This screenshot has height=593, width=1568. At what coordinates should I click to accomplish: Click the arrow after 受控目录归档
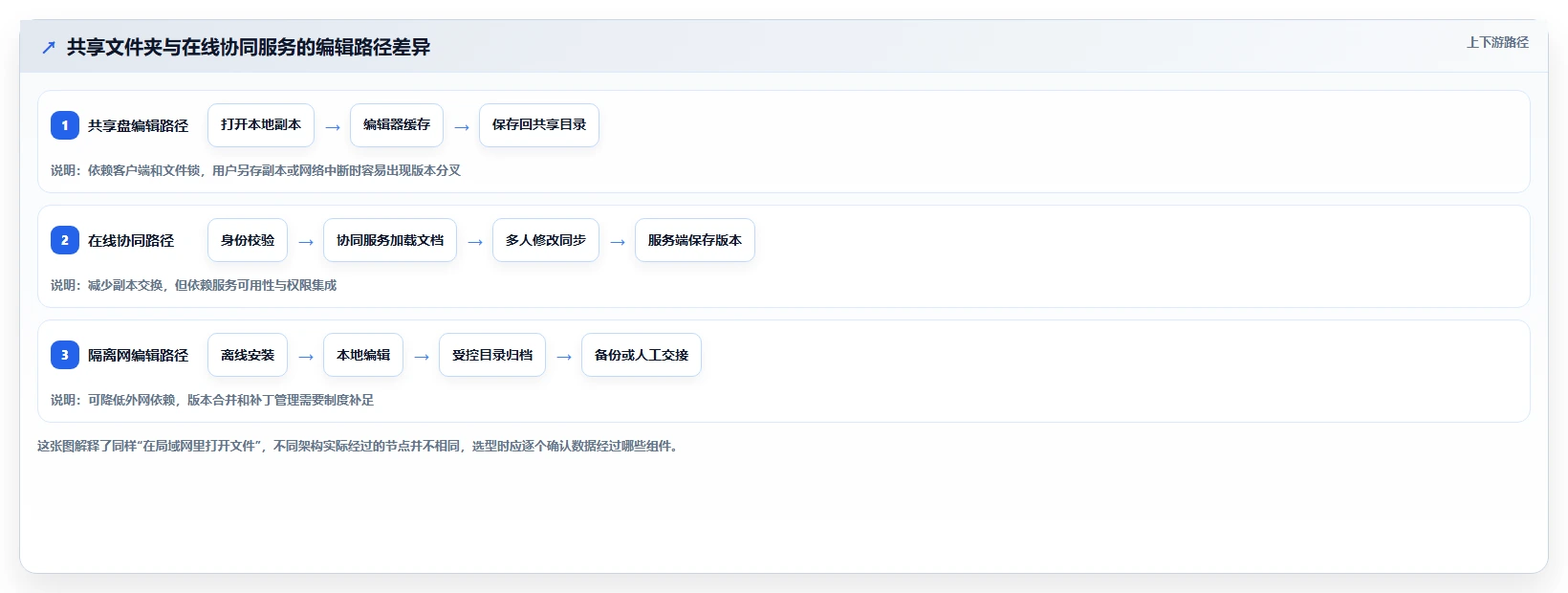(x=564, y=357)
